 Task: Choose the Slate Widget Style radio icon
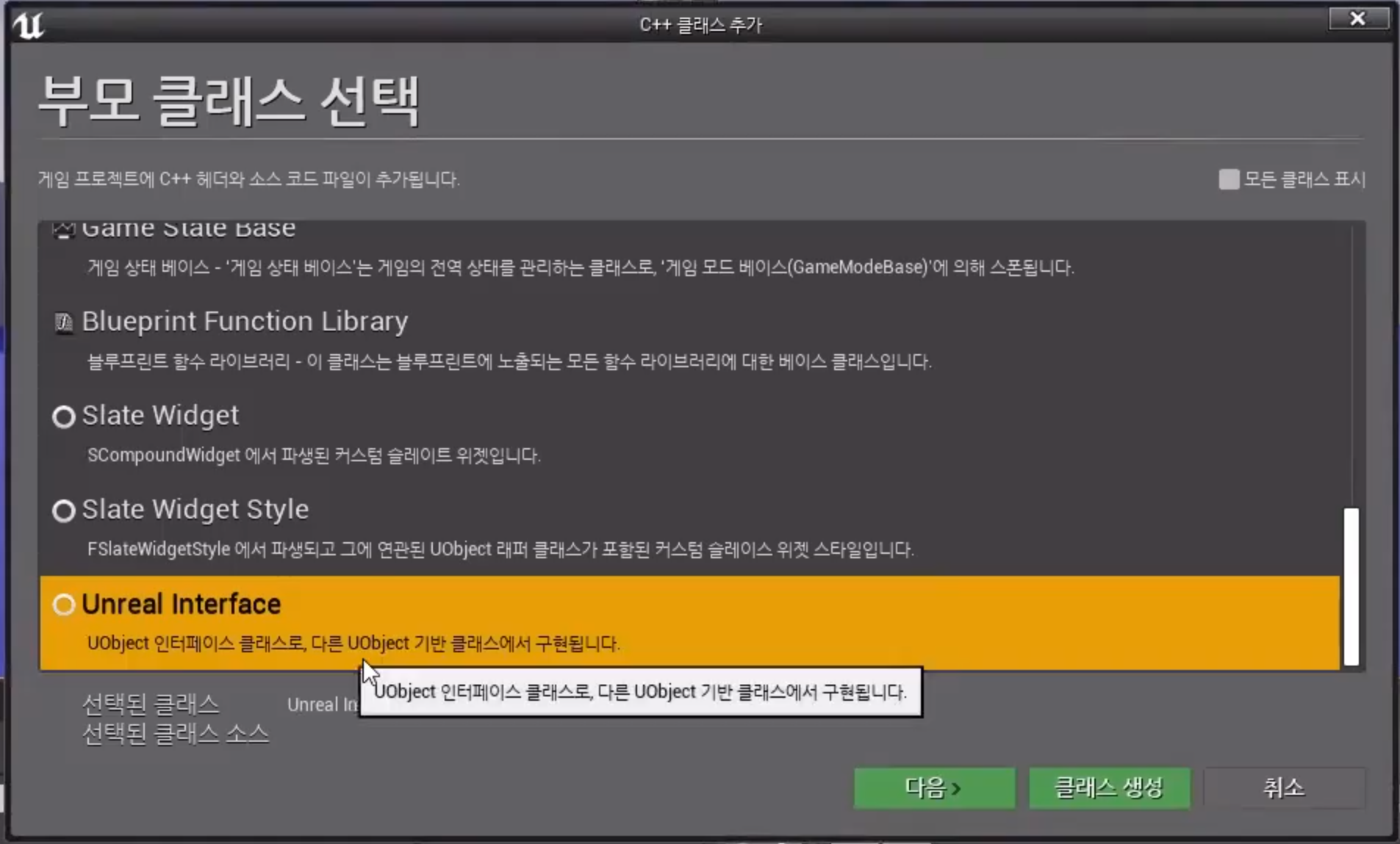64,511
